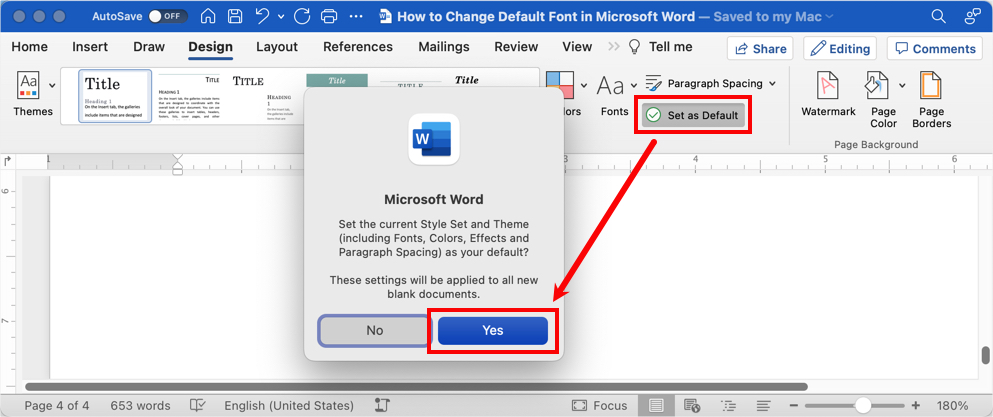
Task: Select Outline view icon
Action: (x=729, y=405)
